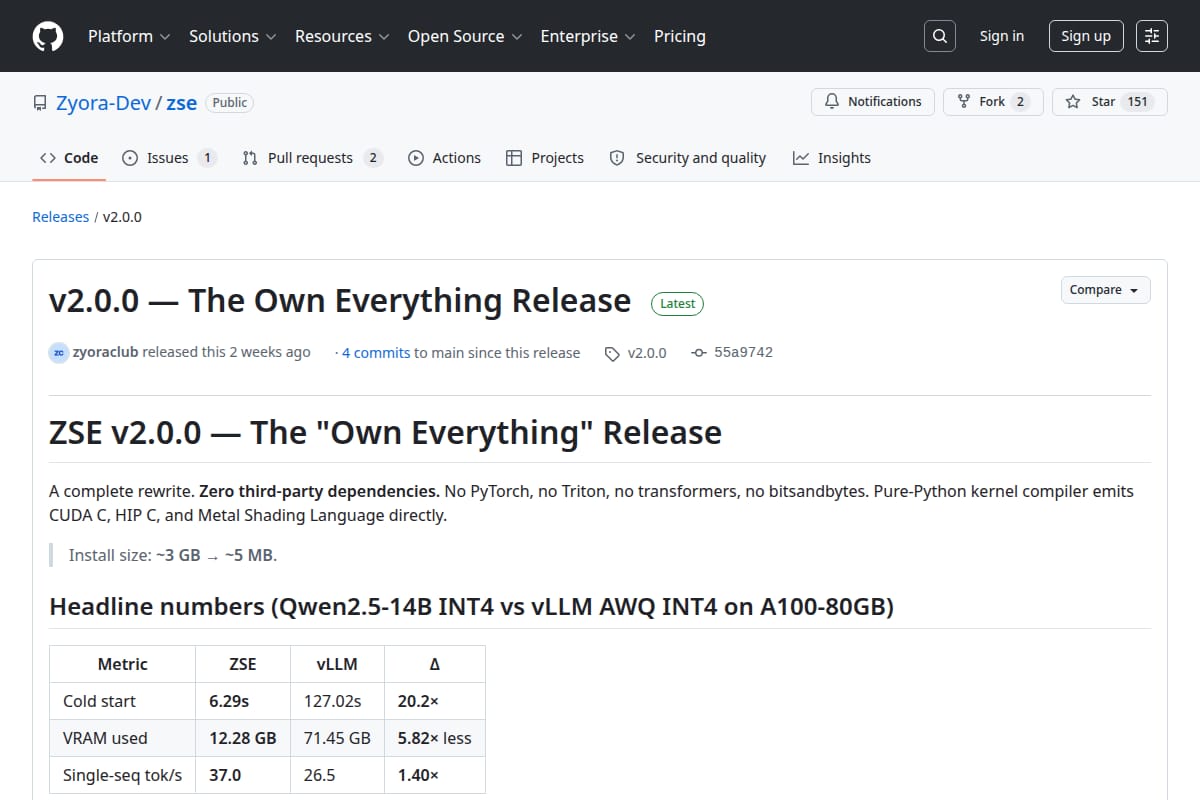The image size is (1200, 800).
Task: Open the zse repository link
Action: pos(181,103)
